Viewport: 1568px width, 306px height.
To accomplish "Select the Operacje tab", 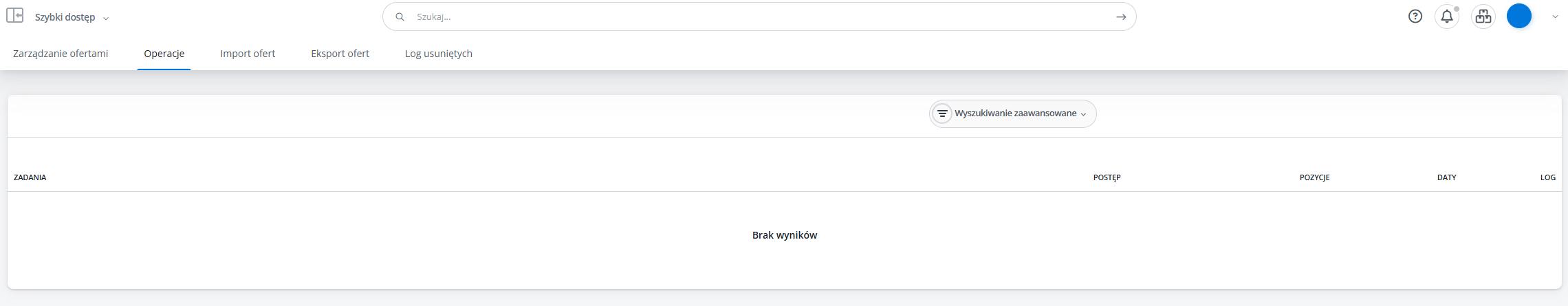I will click(x=164, y=54).
